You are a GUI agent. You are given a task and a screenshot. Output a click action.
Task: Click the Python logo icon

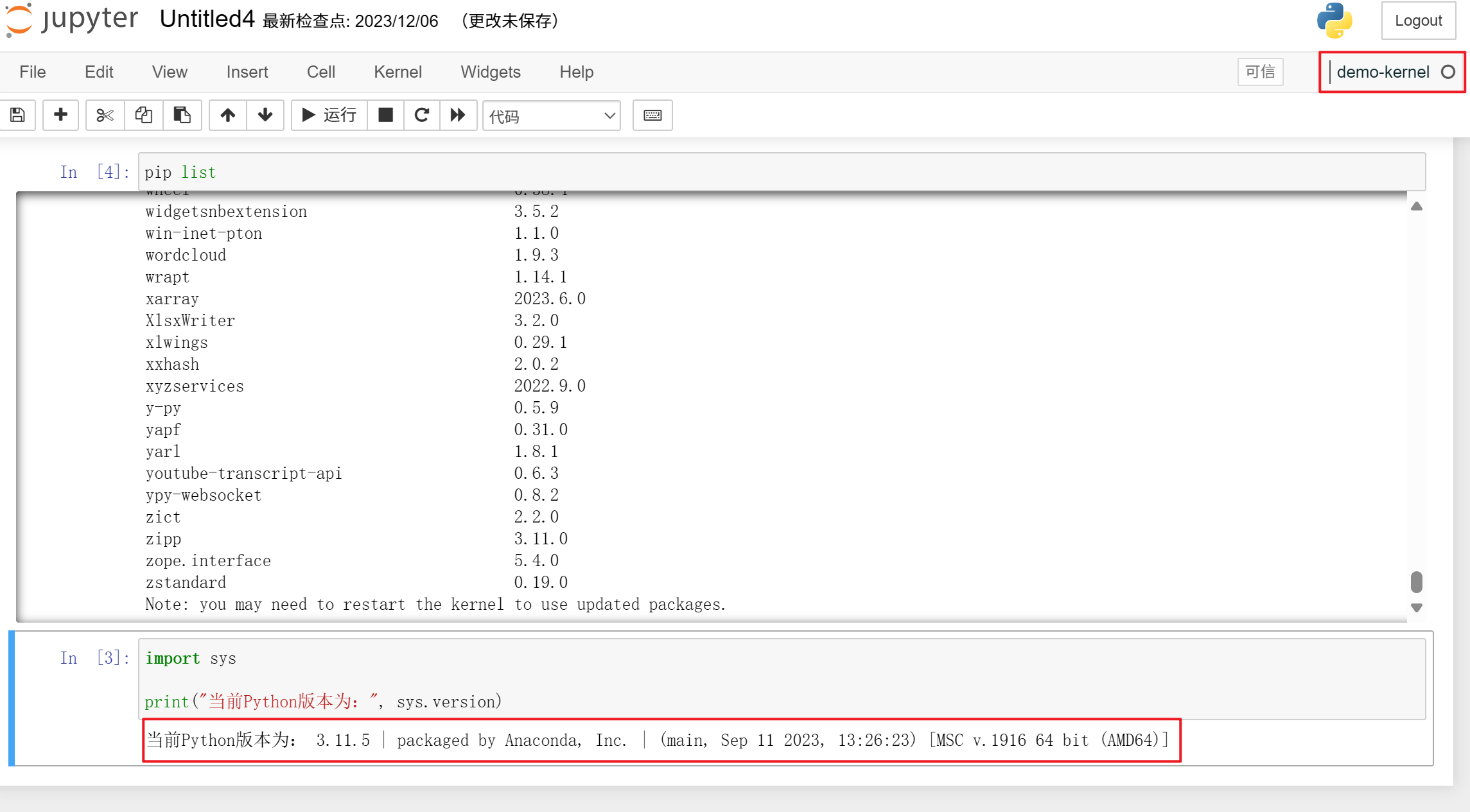1334,21
